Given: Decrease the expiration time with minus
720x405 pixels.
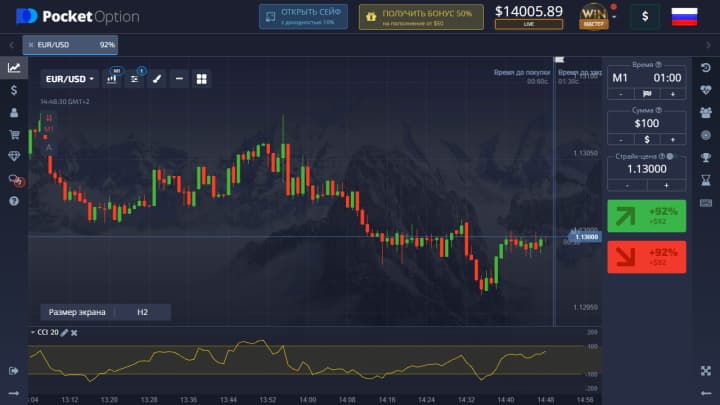Looking at the screenshot, I should pos(620,94).
